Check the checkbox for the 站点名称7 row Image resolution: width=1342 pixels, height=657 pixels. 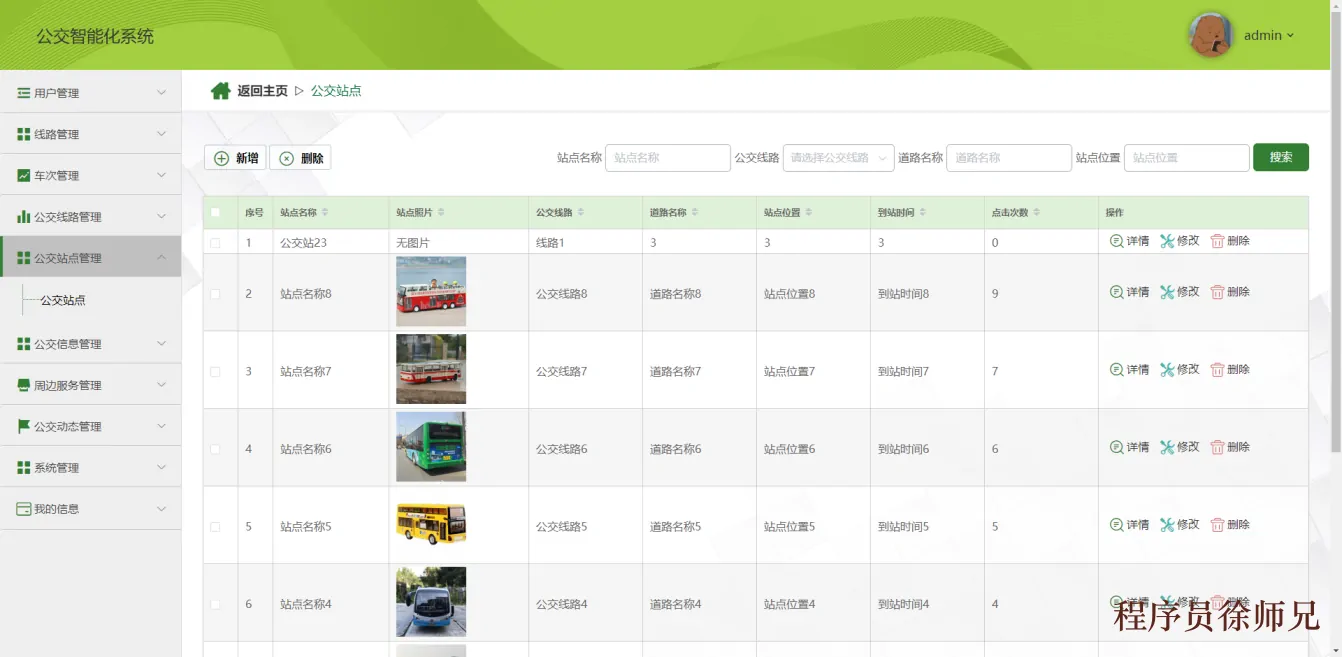[215, 371]
